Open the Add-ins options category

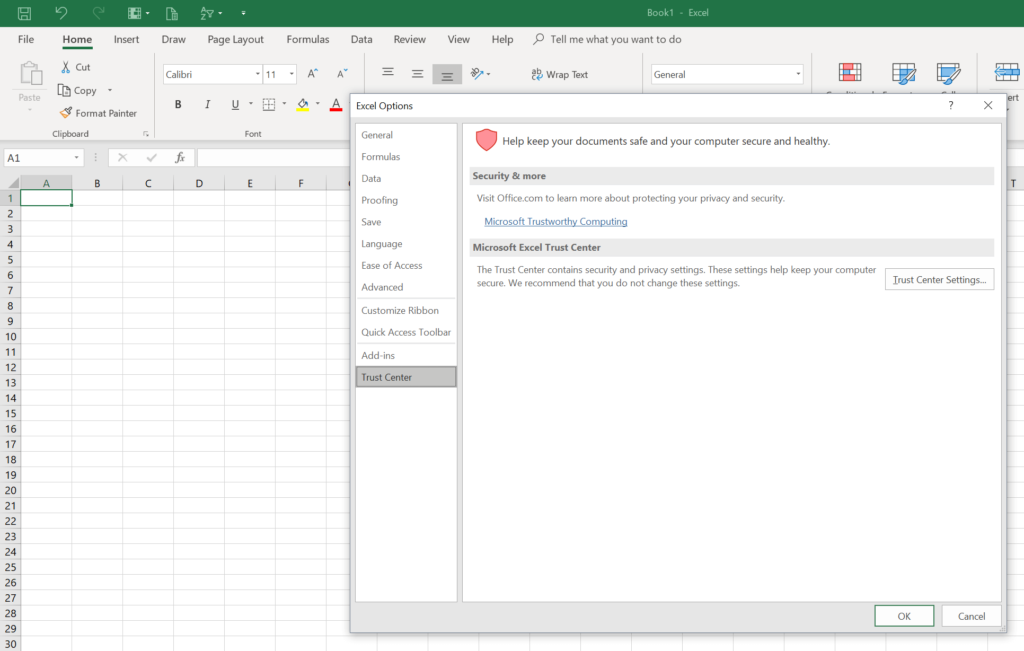pyautogui.click(x=406, y=356)
